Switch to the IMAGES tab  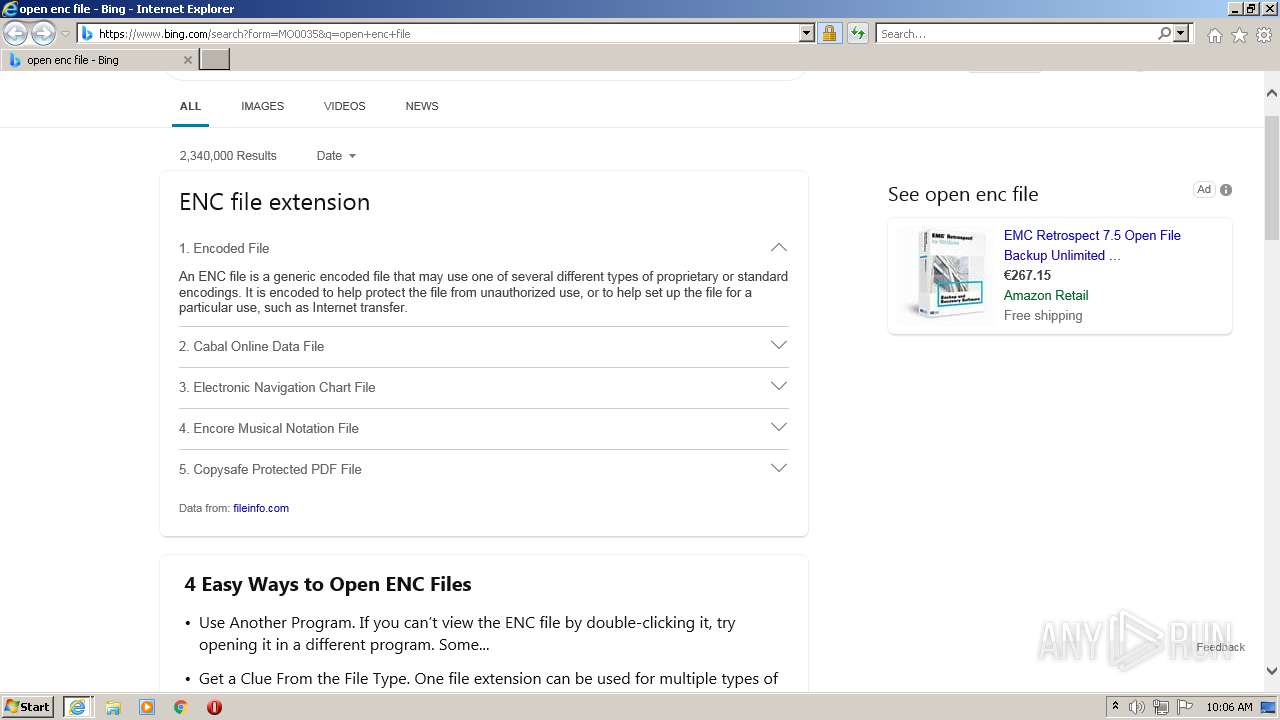pos(262,106)
